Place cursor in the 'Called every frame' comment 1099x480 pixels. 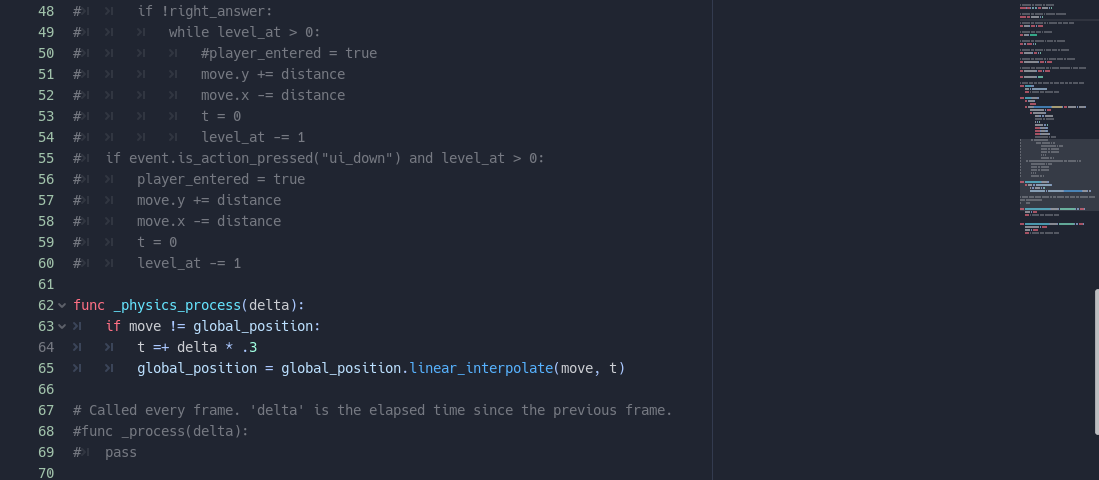pos(373,411)
